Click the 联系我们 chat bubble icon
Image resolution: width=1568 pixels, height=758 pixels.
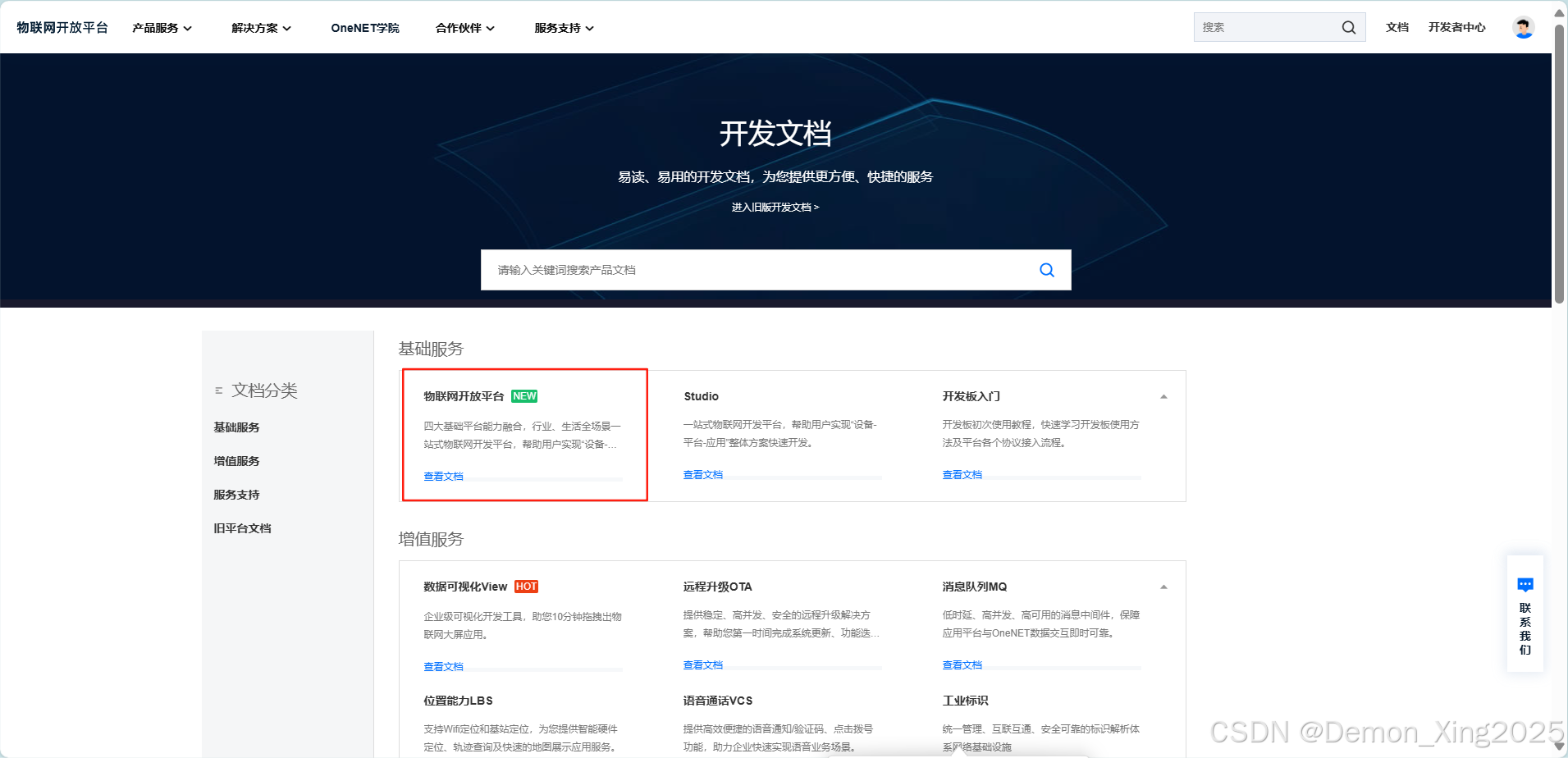tap(1525, 585)
